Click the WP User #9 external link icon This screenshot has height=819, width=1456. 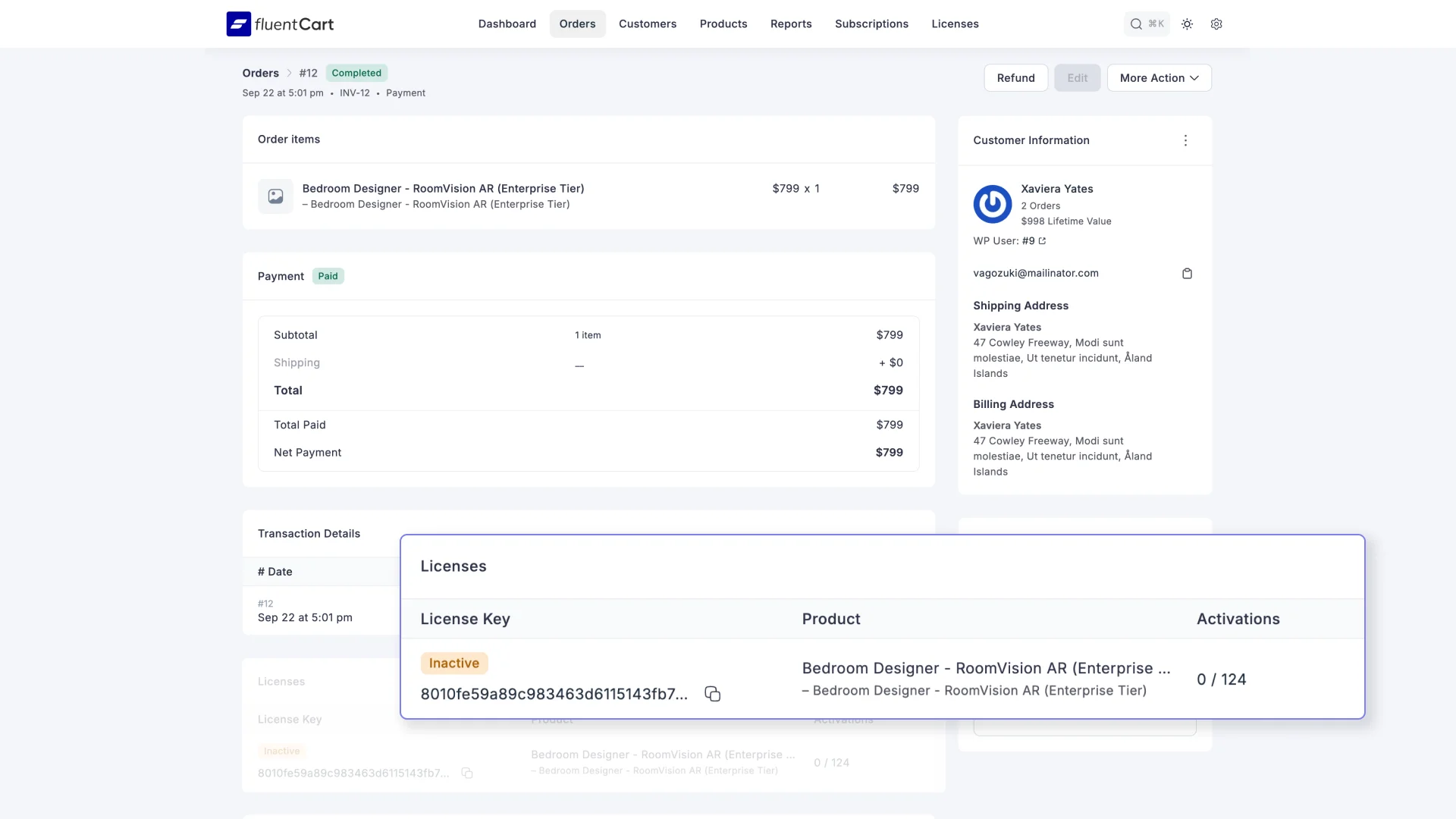pyautogui.click(x=1042, y=241)
